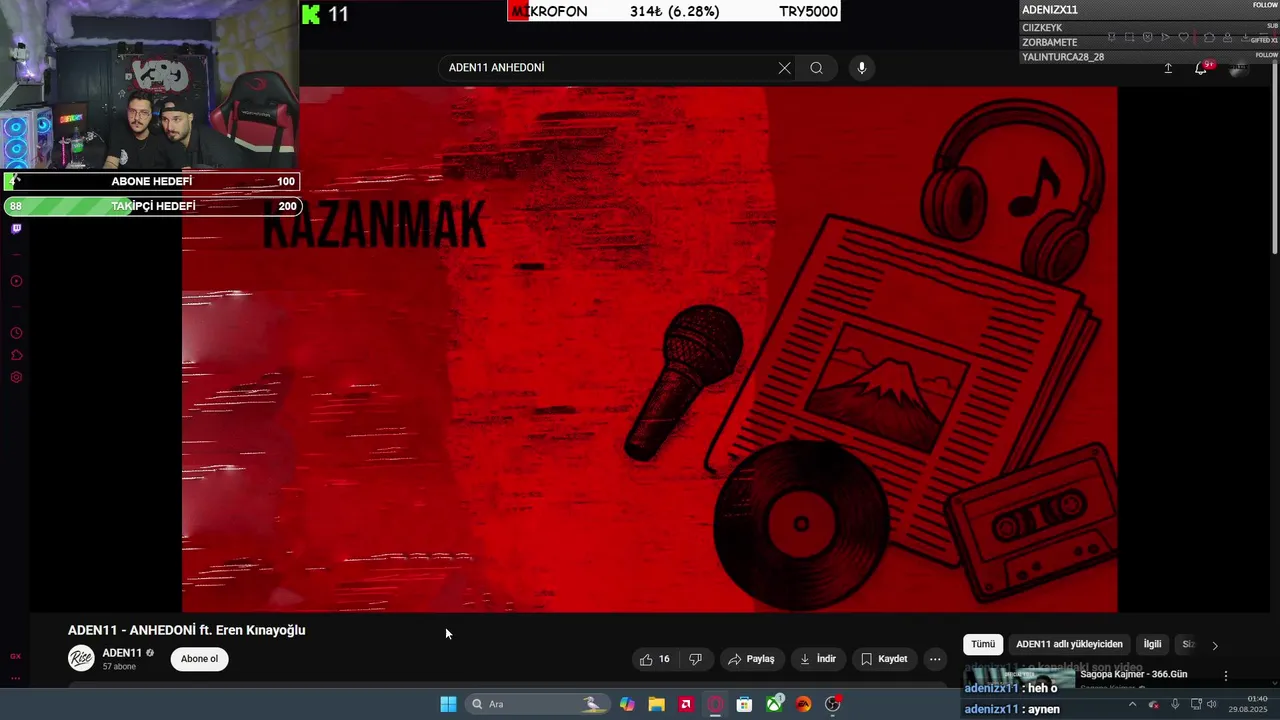Select the ADEN11 adlı yükleyiciden chip
1280x720 pixels.
[1069, 645]
